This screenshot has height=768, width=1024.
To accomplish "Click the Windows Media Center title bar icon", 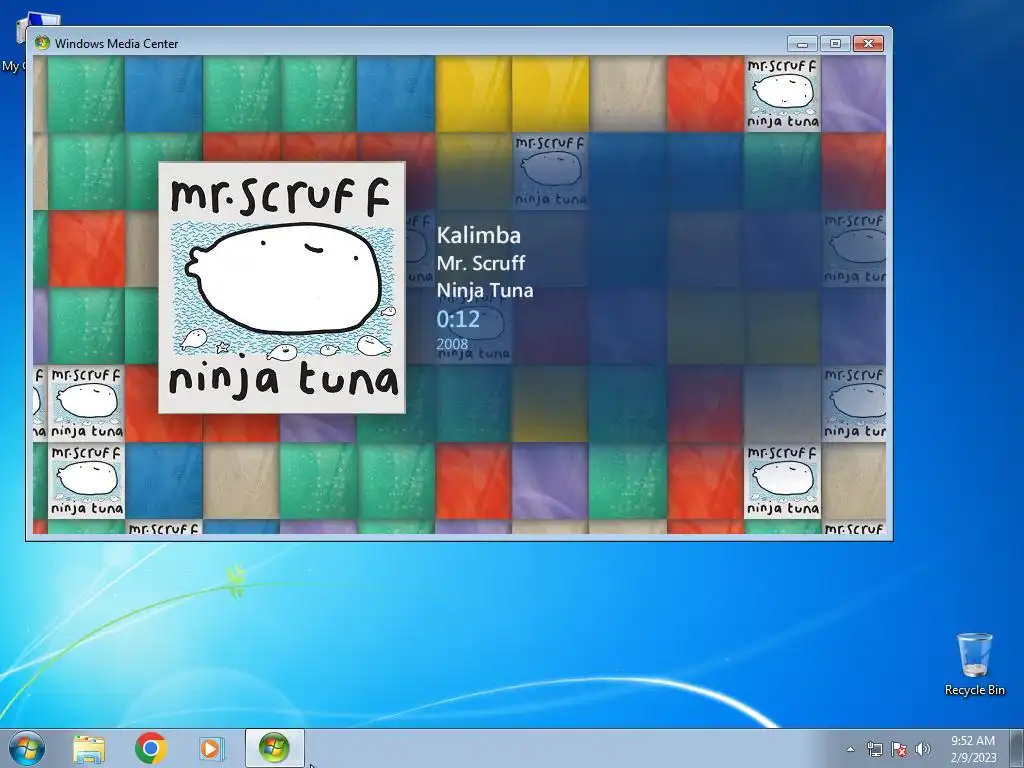I will 42,43.
